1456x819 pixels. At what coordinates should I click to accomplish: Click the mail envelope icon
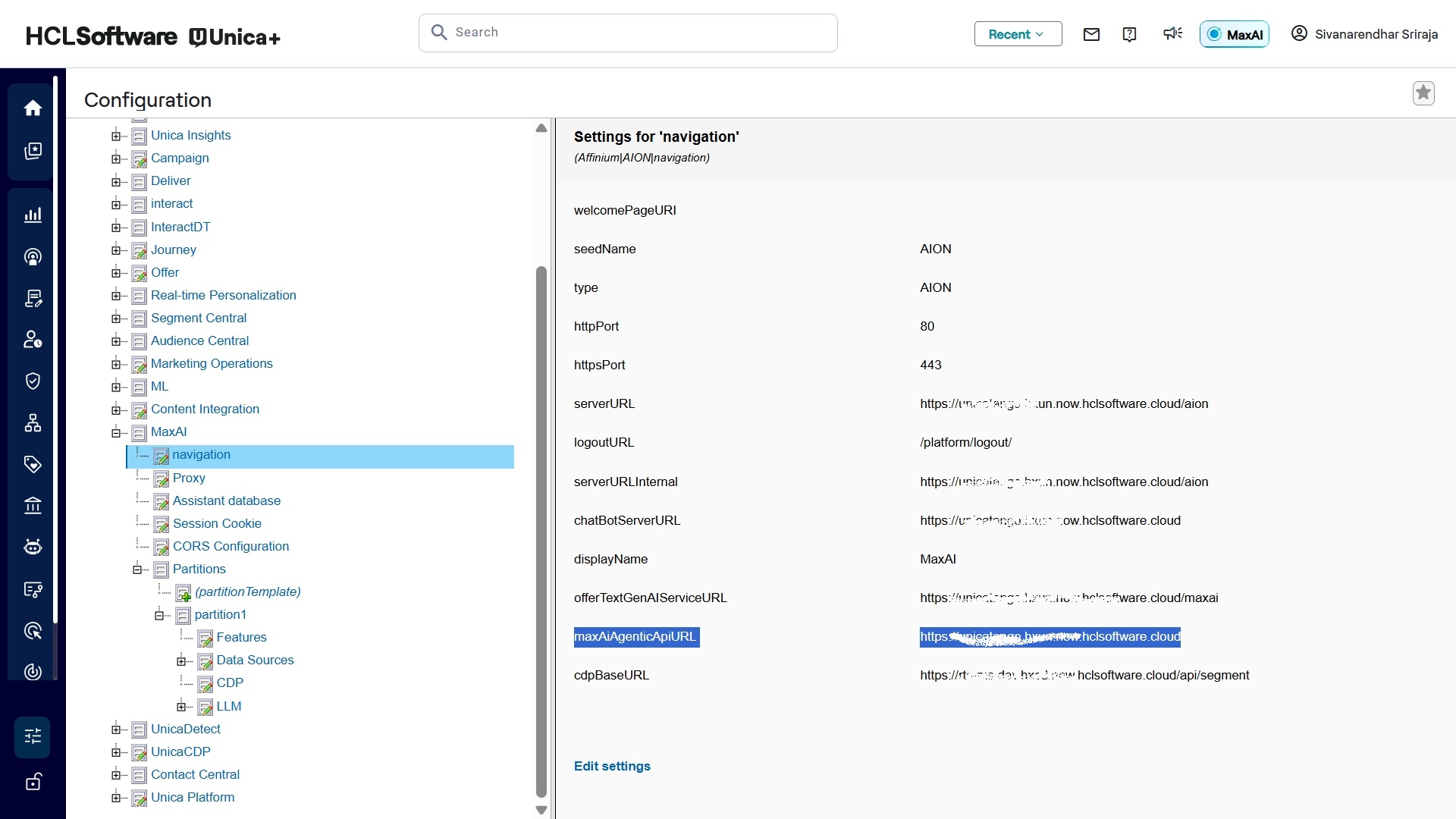tap(1091, 34)
